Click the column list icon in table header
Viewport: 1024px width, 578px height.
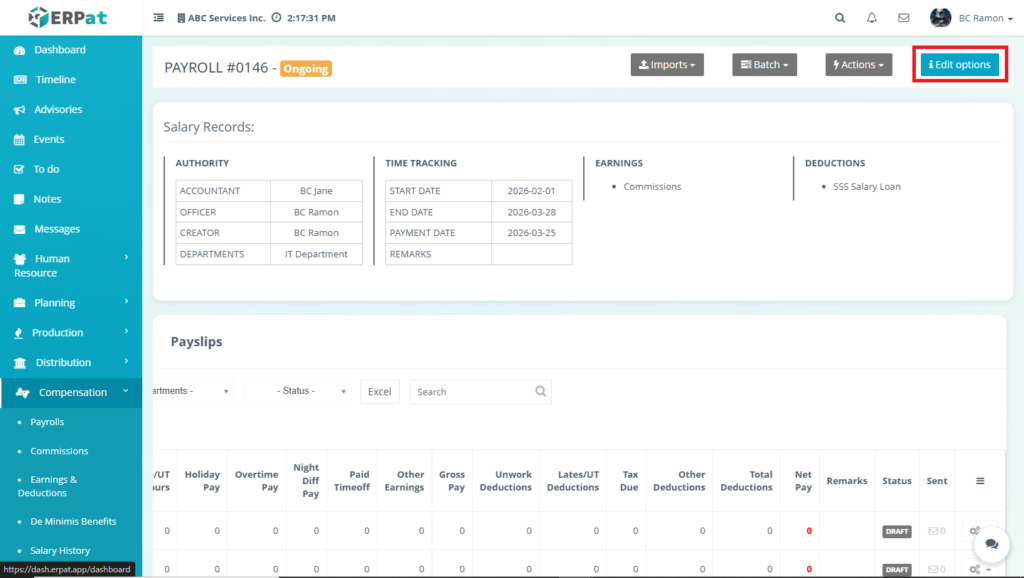pos(980,481)
